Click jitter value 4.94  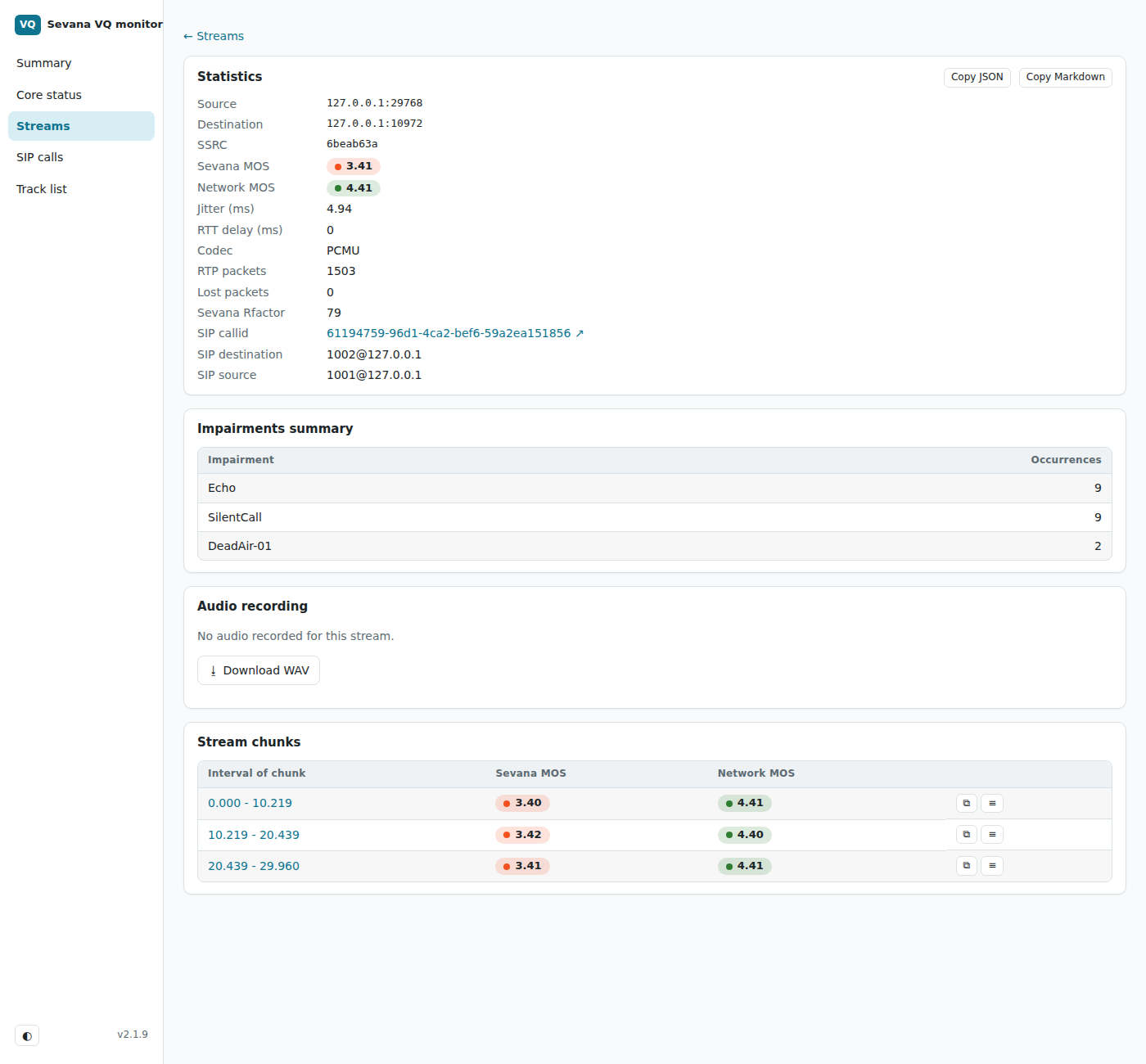click(339, 209)
